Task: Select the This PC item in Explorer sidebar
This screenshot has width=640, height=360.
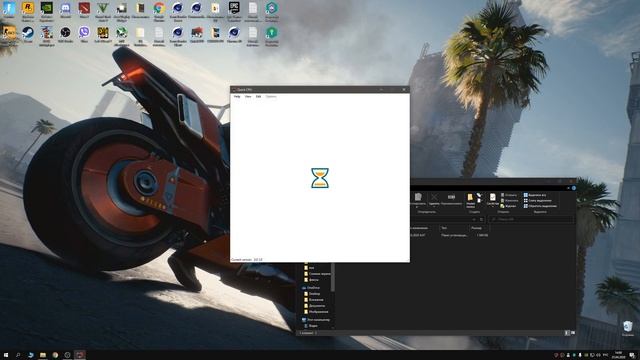Action: pos(315,320)
